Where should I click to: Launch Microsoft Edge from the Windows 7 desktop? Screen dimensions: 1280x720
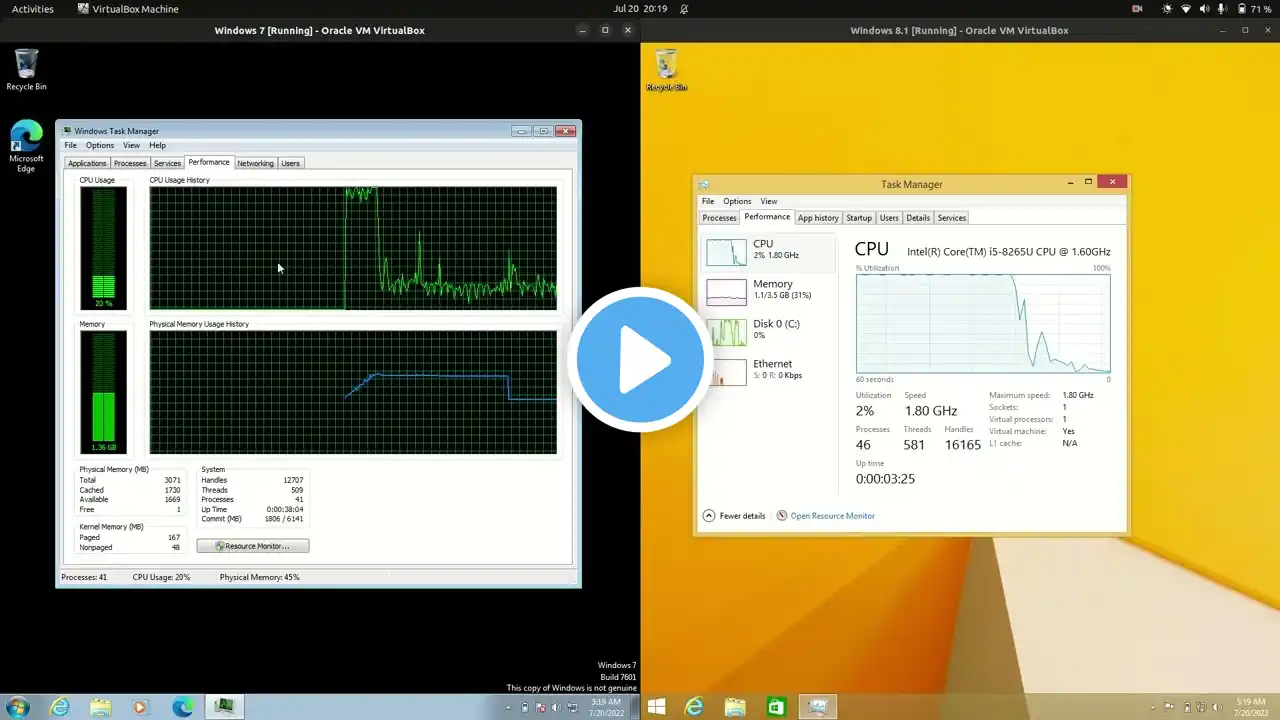26,147
